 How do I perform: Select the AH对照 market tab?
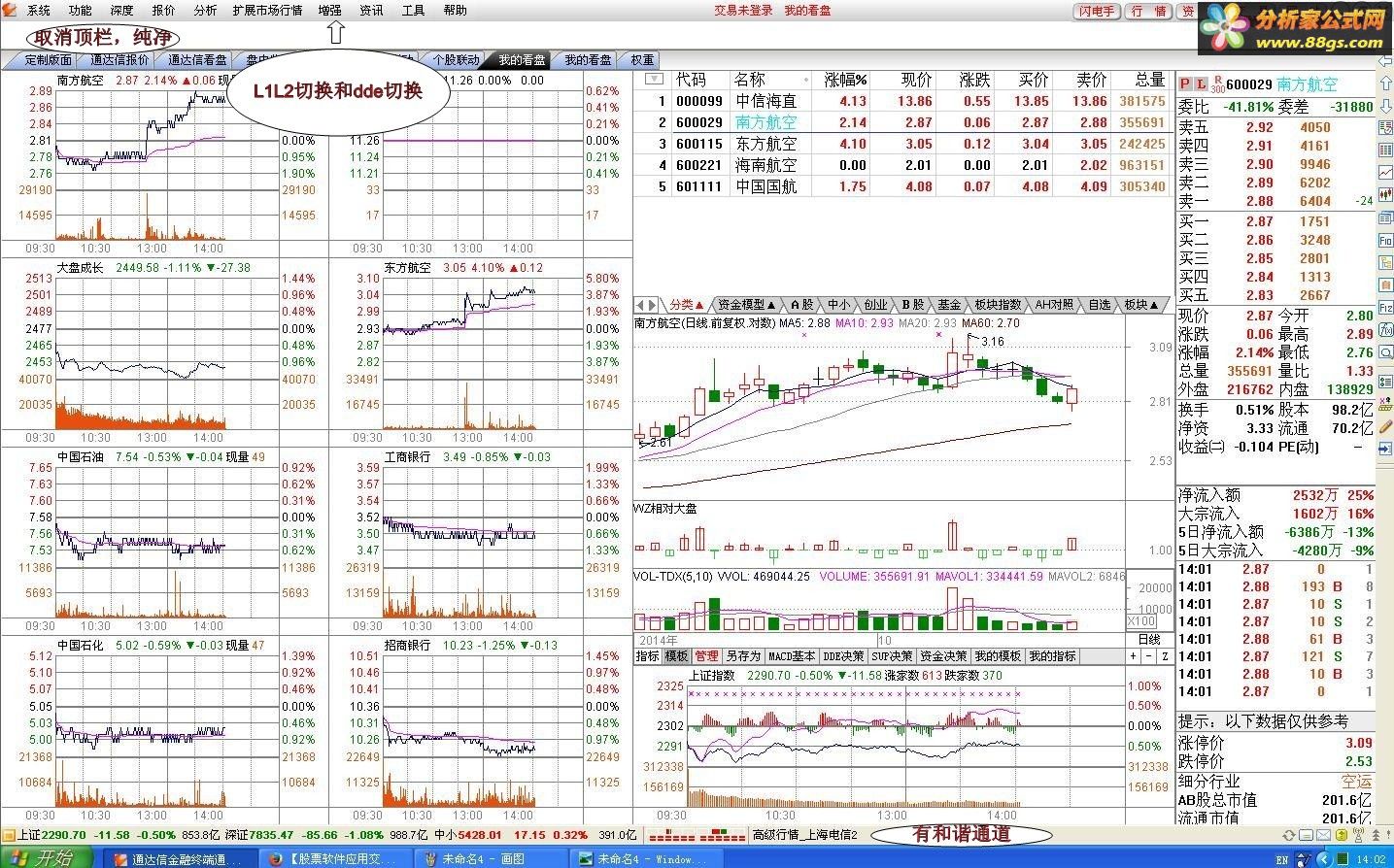[x=1054, y=305]
